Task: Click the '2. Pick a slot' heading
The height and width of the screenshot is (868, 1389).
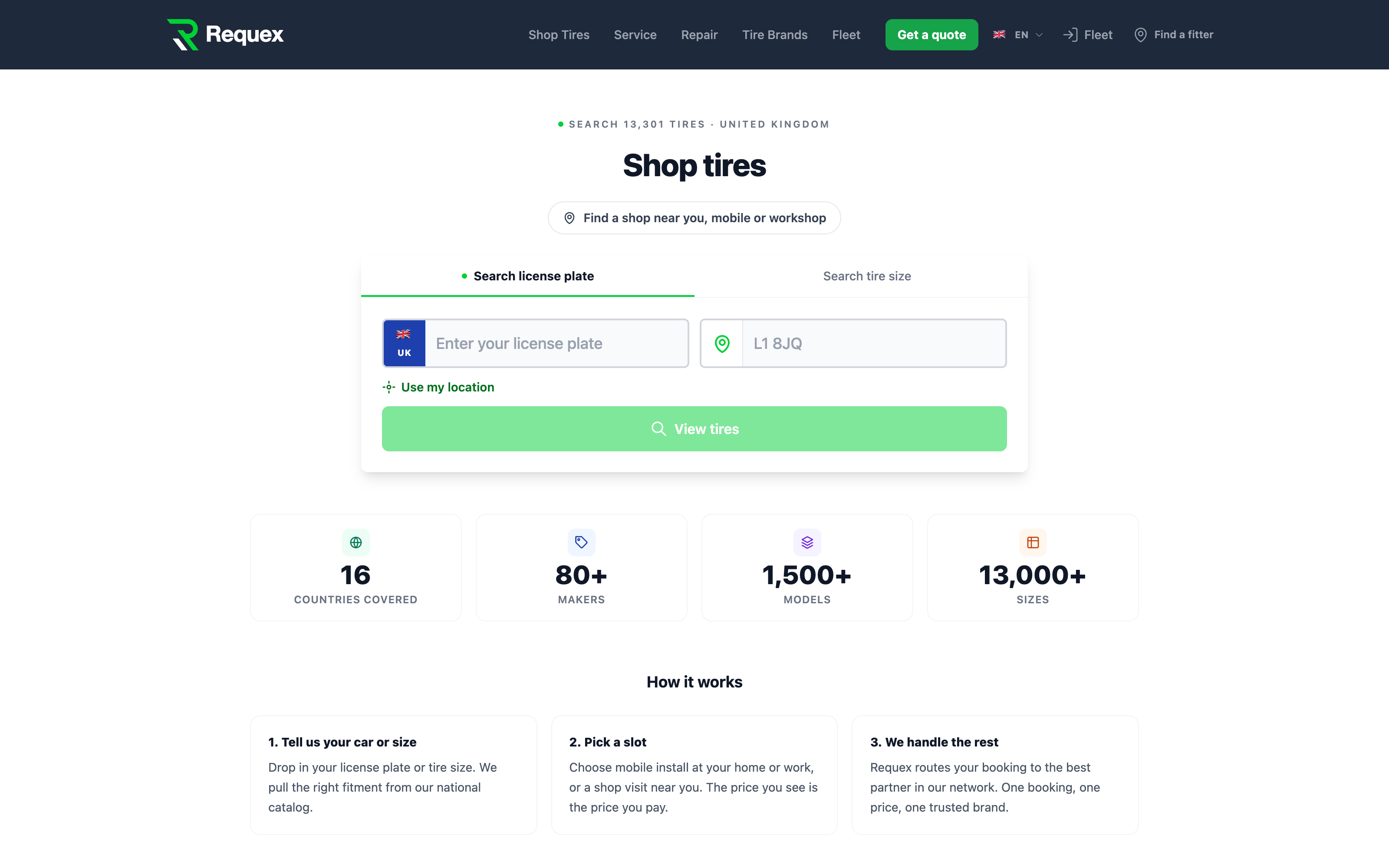Action: 607,742
